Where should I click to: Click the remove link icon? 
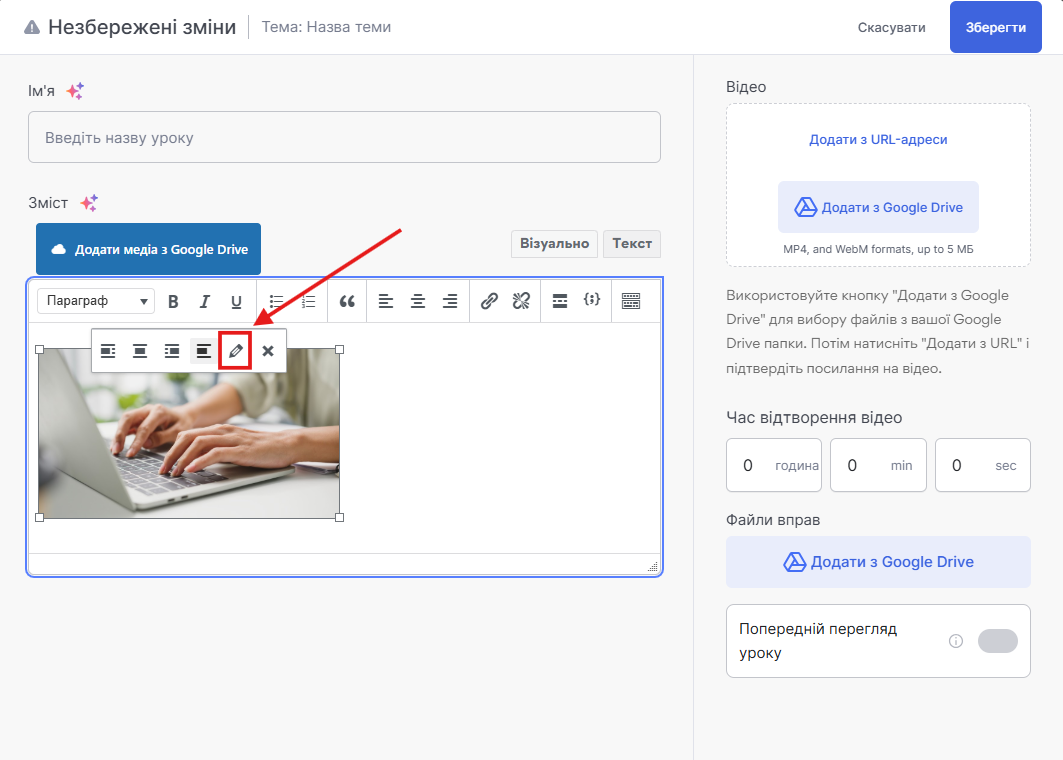[520, 301]
